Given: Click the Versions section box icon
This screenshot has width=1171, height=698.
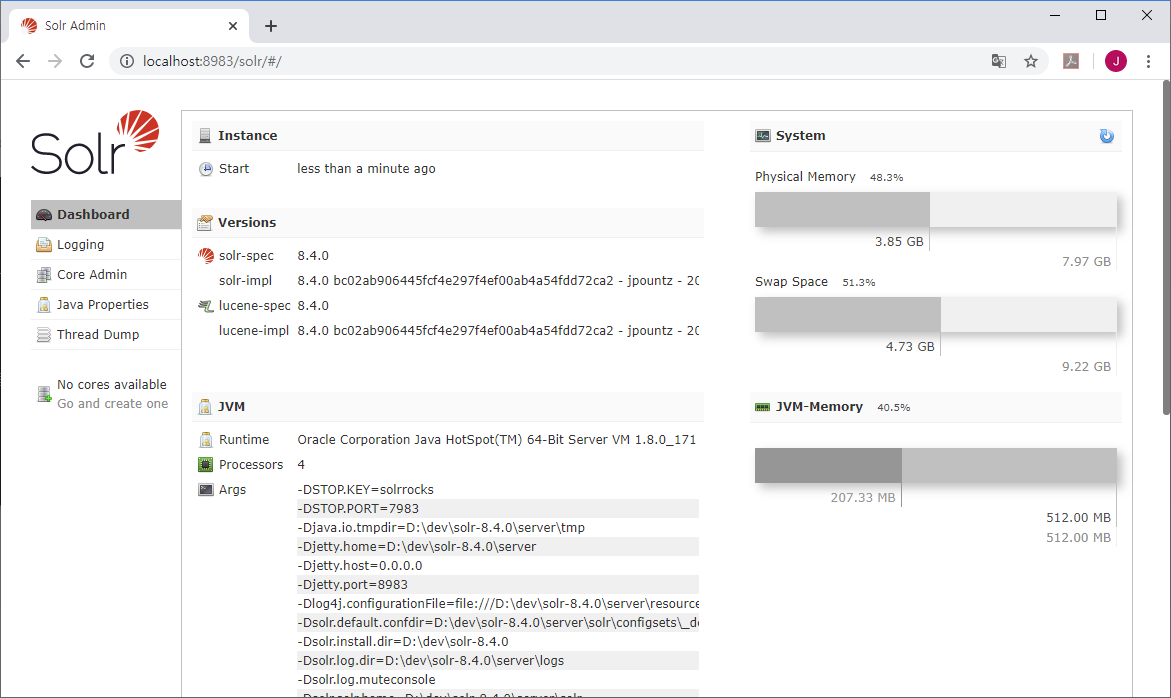Looking at the screenshot, I should tap(205, 222).
